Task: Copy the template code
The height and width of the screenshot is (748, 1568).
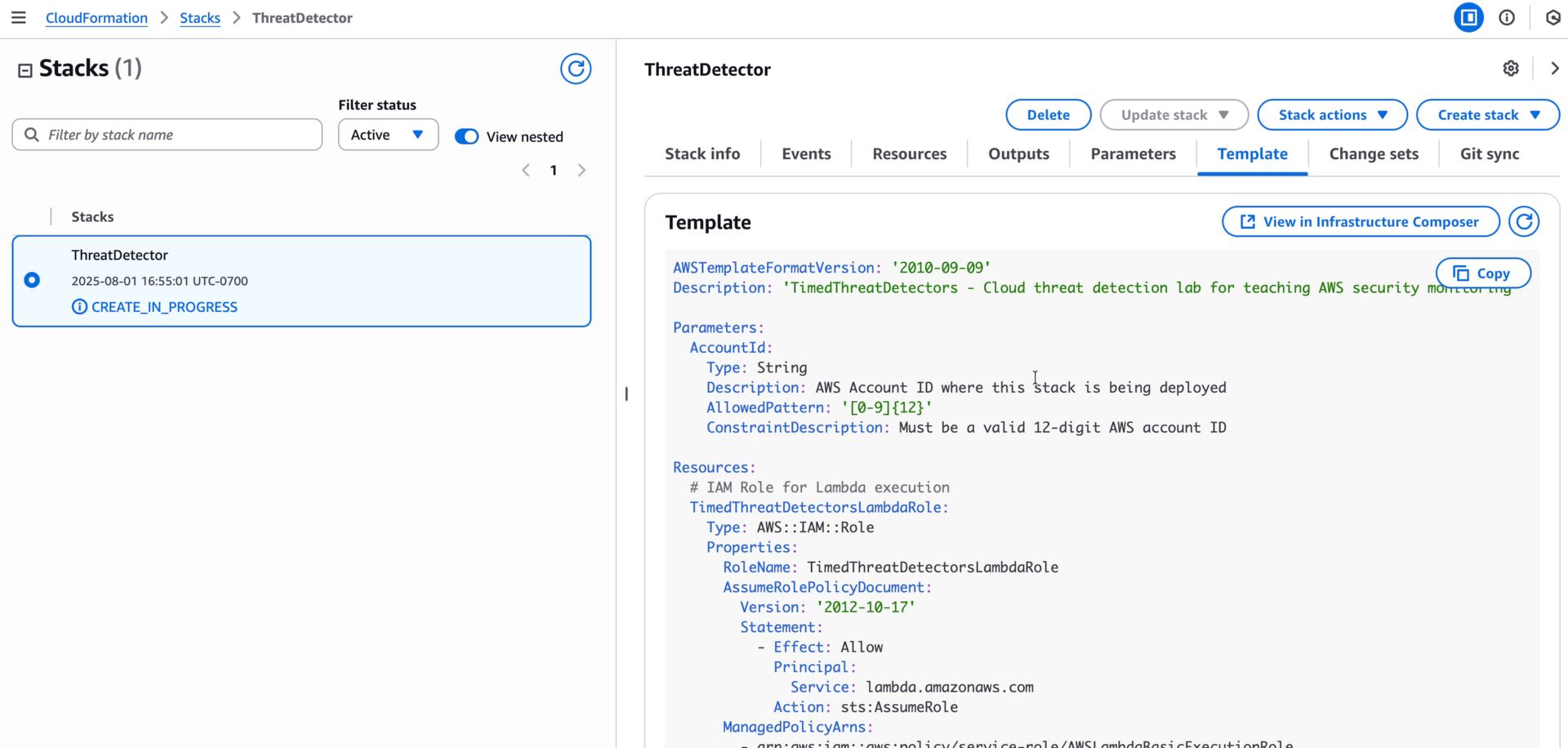Action: pyautogui.click(x=1483, y=274)
